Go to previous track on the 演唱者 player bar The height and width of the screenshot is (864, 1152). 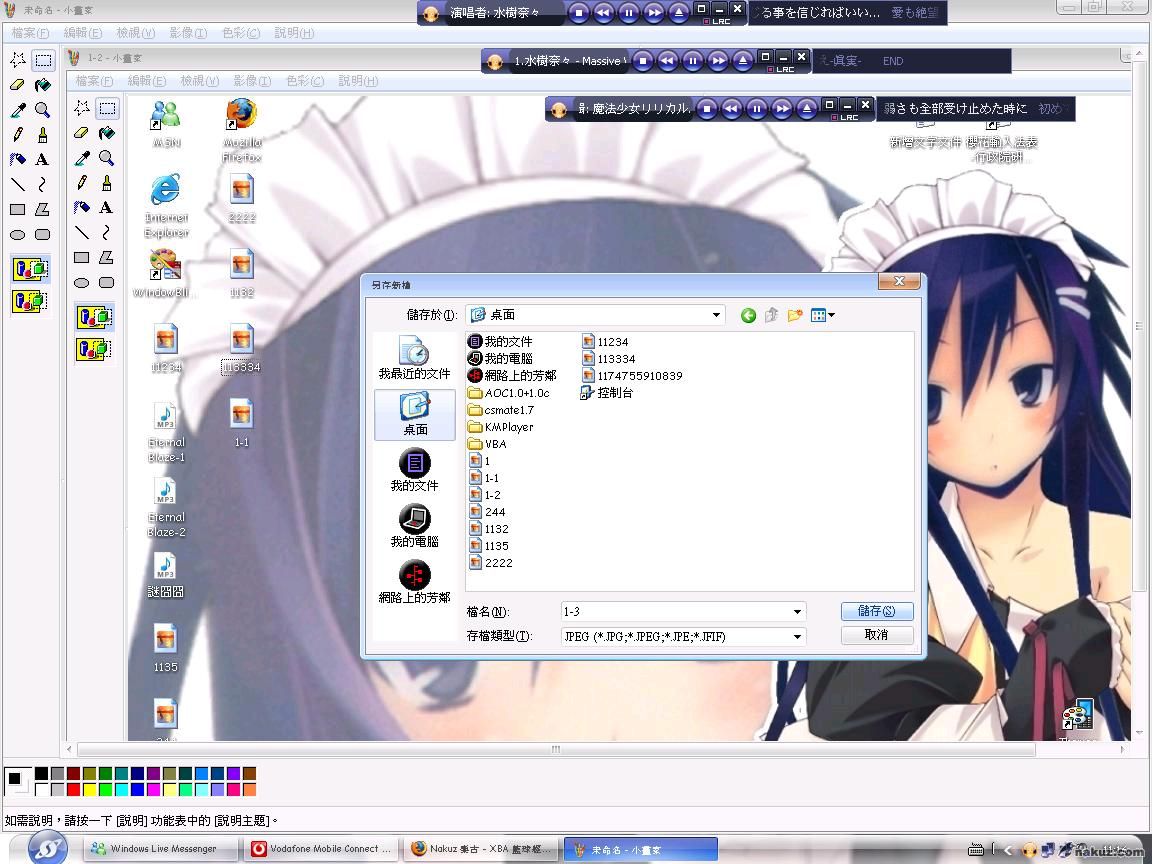pyautogui.click(x=604, y=12)
